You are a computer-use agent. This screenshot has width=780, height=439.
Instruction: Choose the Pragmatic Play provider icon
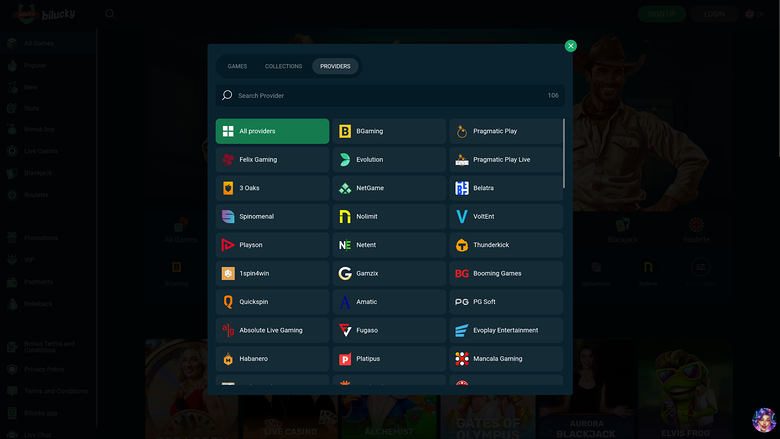pyautogui.click(x=462, y=131)
